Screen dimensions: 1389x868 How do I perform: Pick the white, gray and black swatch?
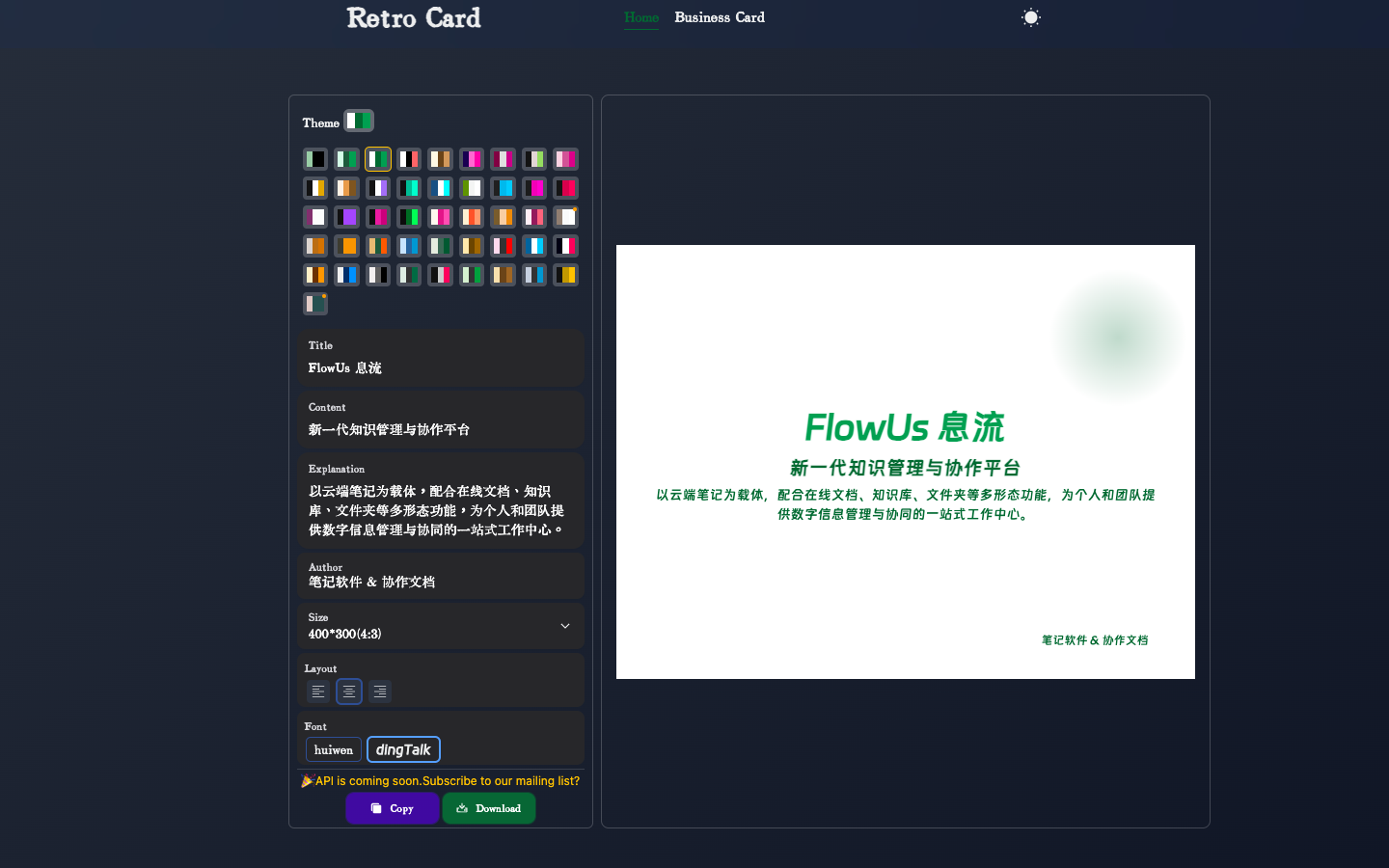click(378, 275)
